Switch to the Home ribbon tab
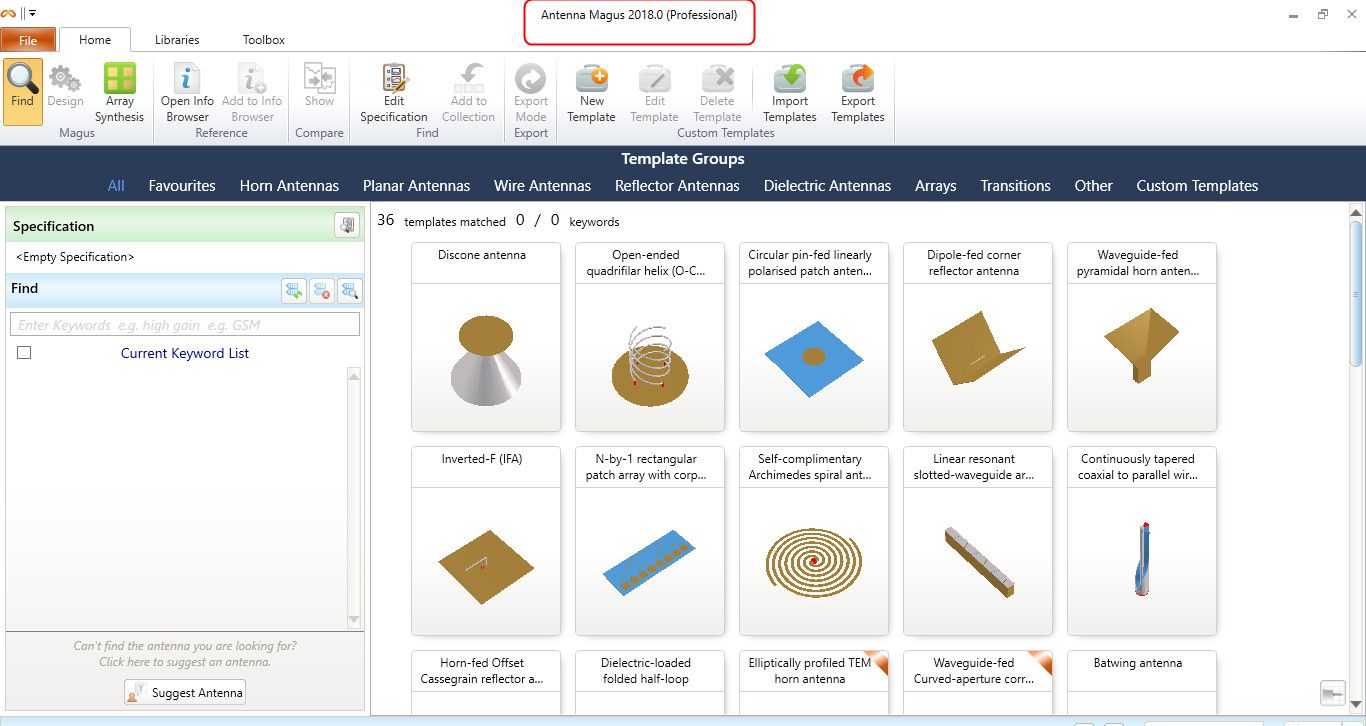The height and width of the screenshot is (726, 1366). (95, 40)
